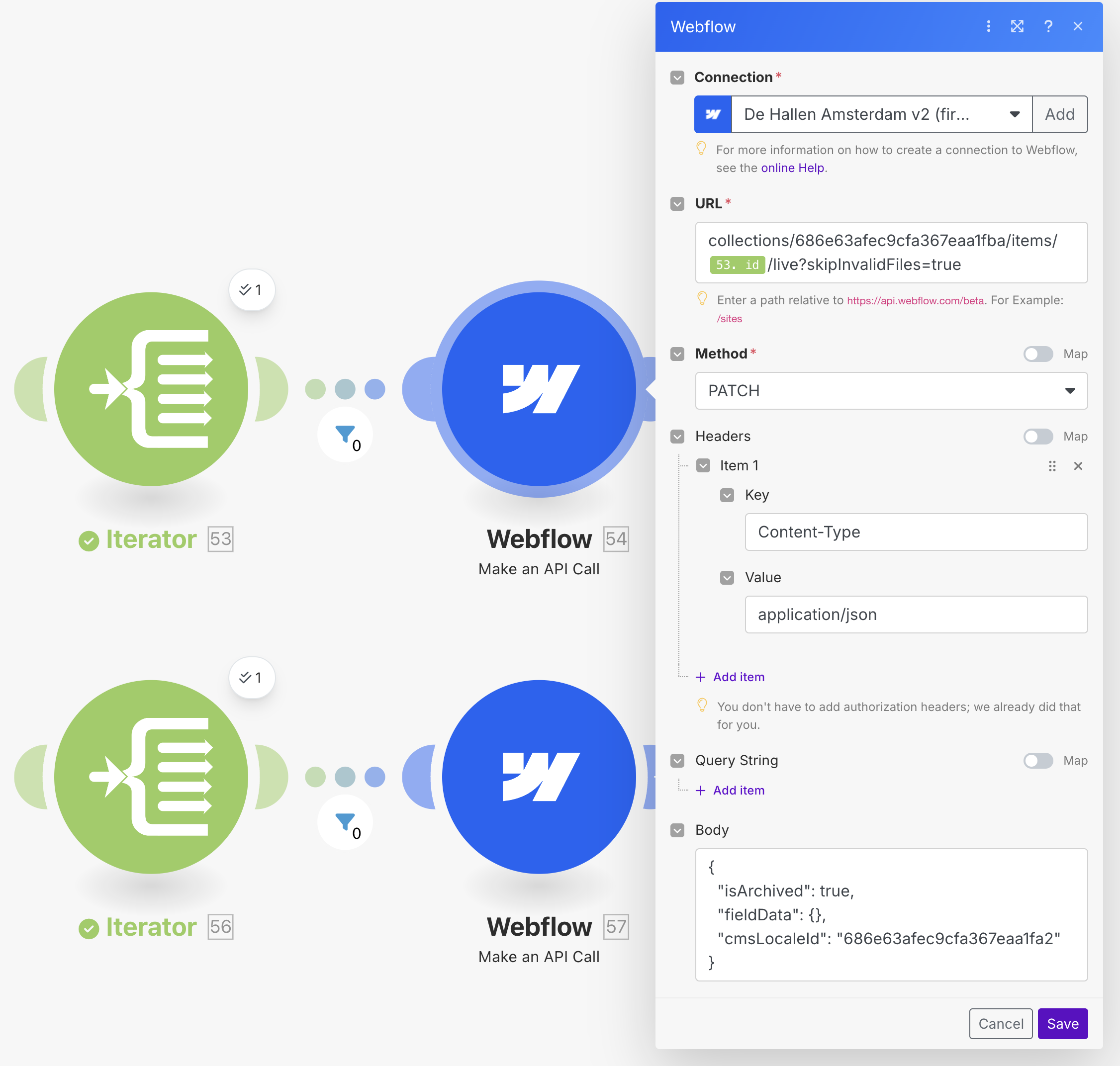Viewport: 1120px width, 1066px height.
Task: Click the application/json value field
Action: point(916,614)
